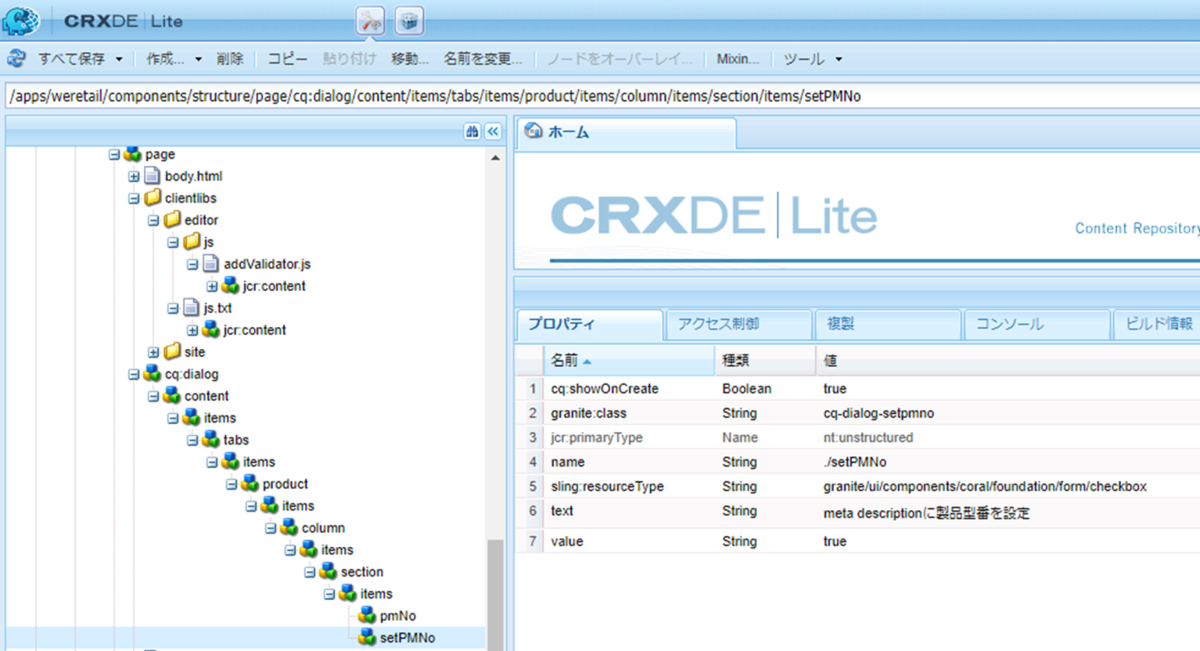
Task: Collapse the content node under cq:dialog
Action: (x=154, y=396)
